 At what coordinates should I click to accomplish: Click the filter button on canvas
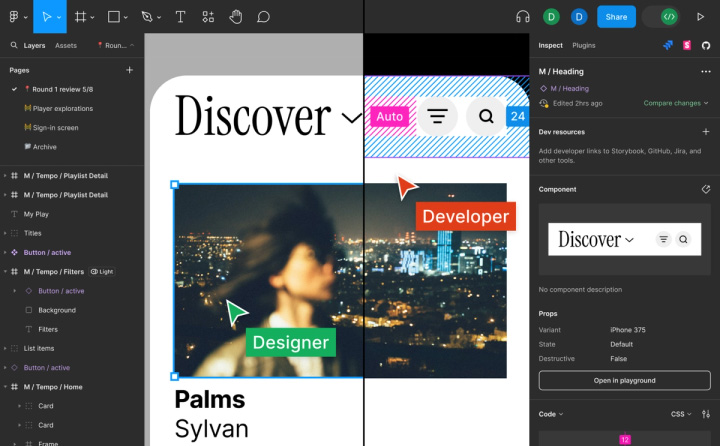tap(438, 116)
